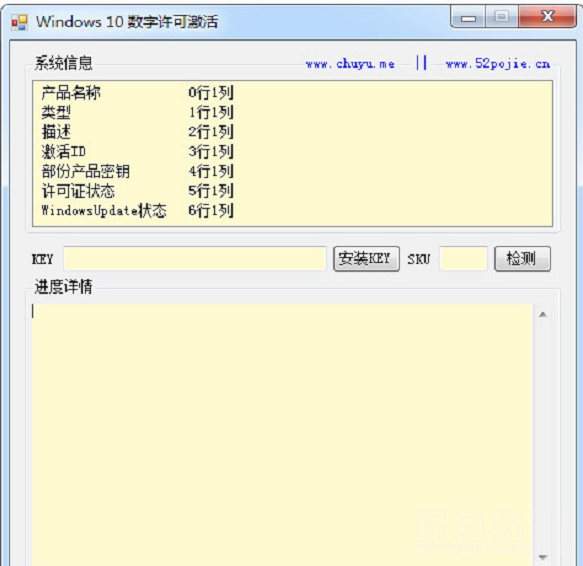Image resolution: width=583 pixels, height=566 pixels.
Task: Select the 许可证状态 row
Action: click(292, 191)
